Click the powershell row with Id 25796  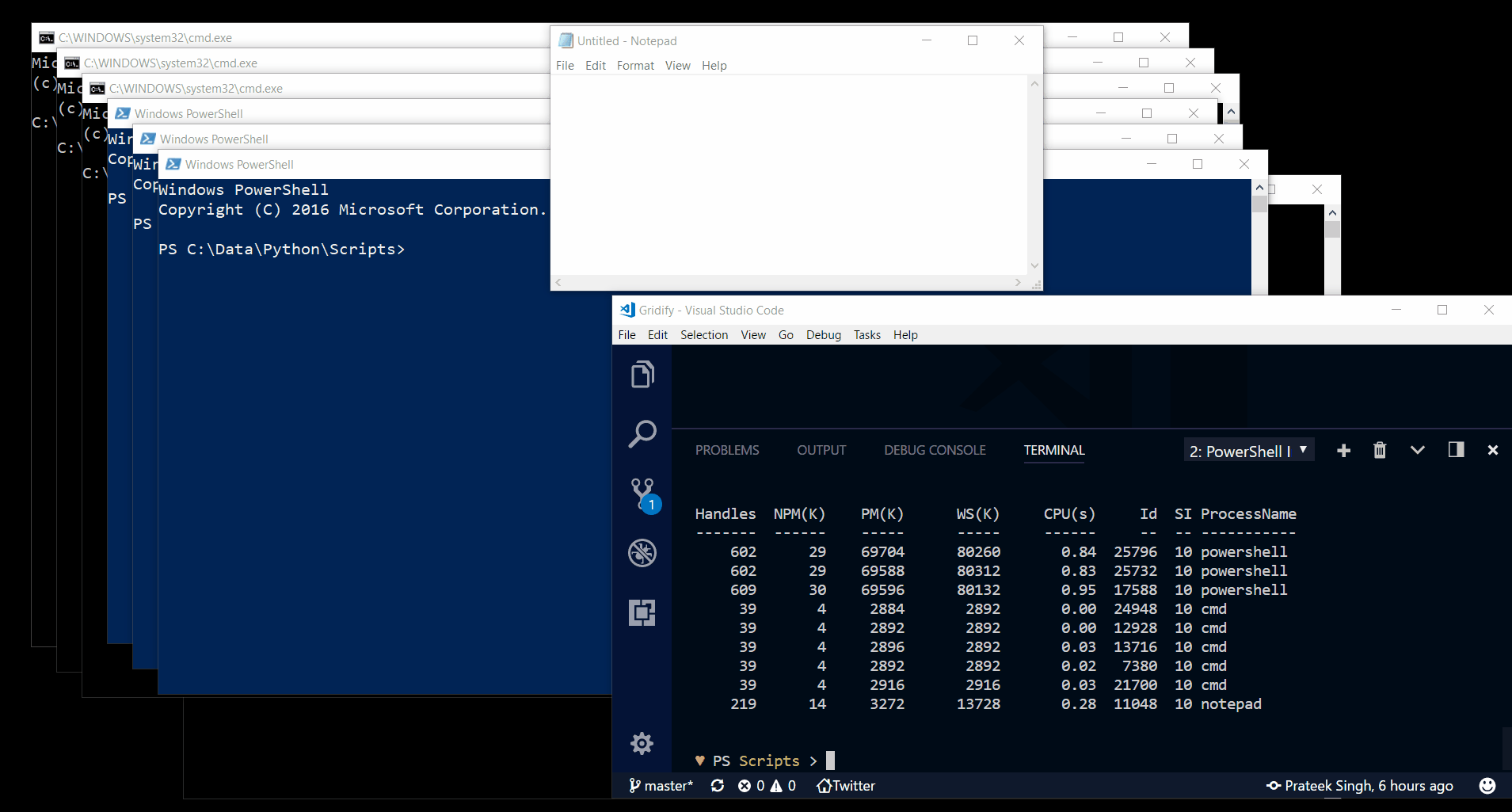pos(991,552)
